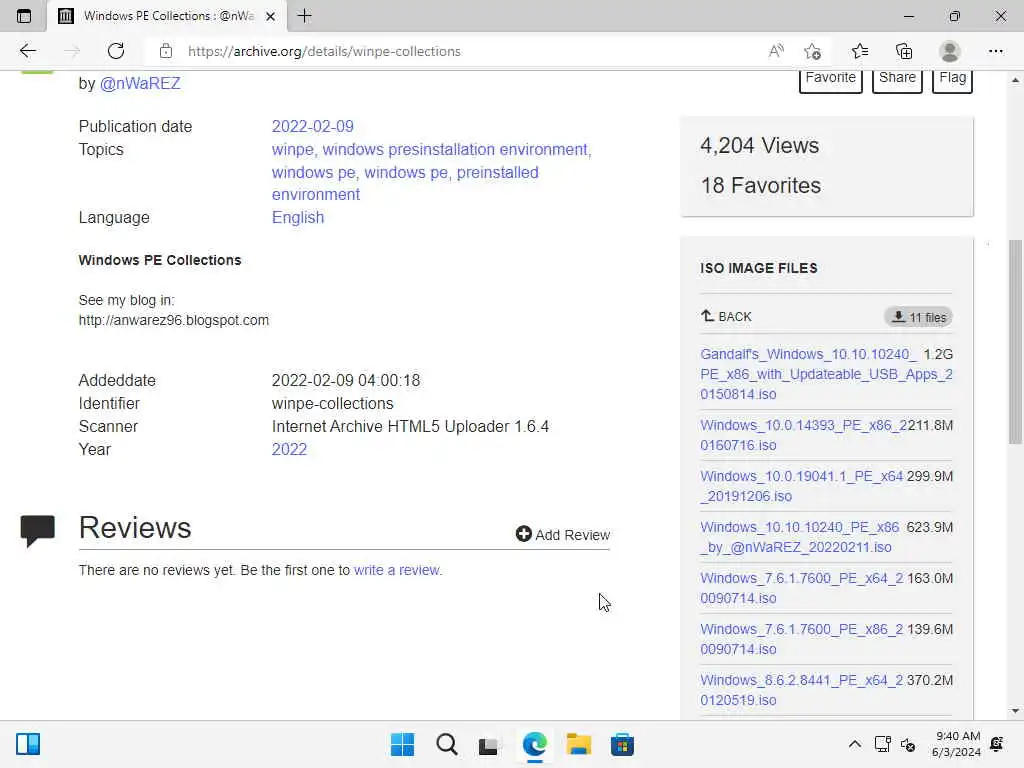Screen dimensions: 1024x768
Task: Go BACK in the ISO image files list
Action: pos(726,317)
